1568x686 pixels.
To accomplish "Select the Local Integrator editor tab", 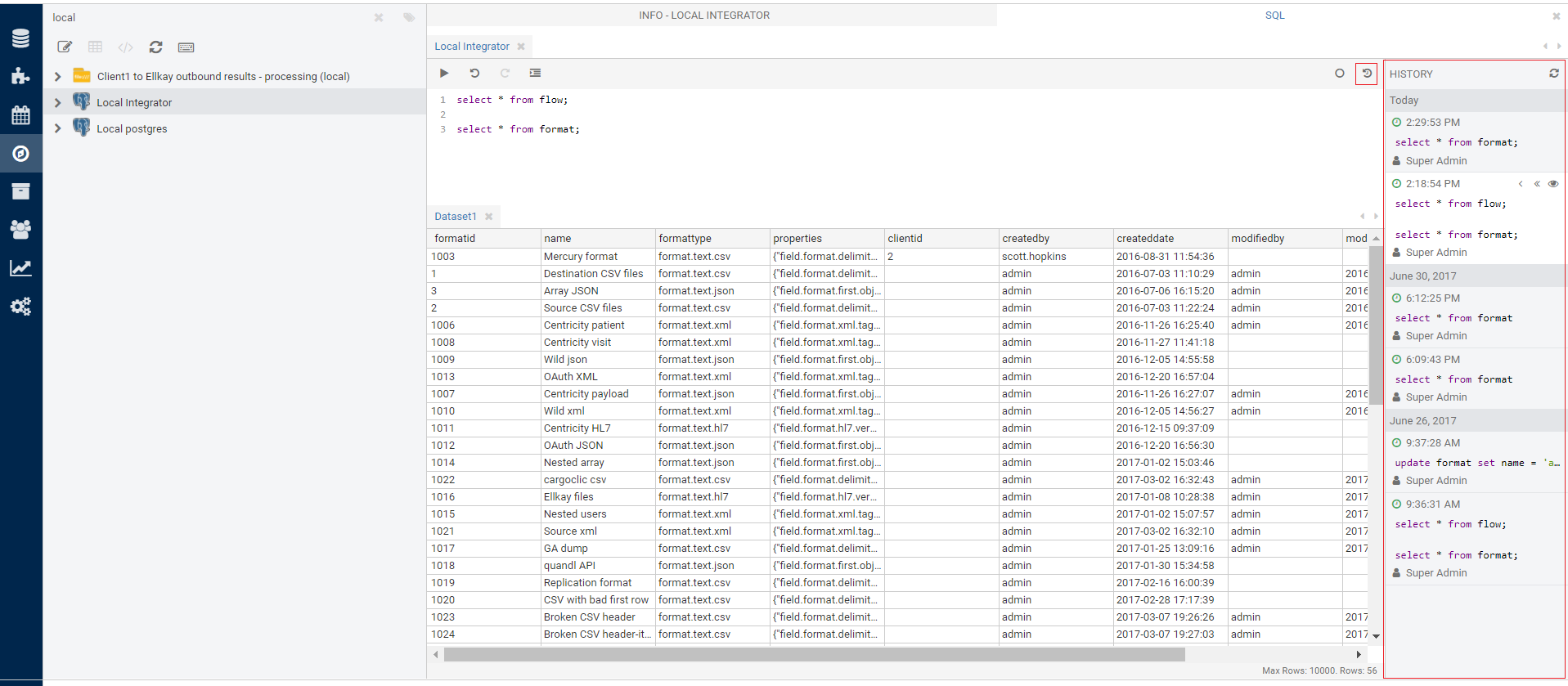I will (472, 47).
